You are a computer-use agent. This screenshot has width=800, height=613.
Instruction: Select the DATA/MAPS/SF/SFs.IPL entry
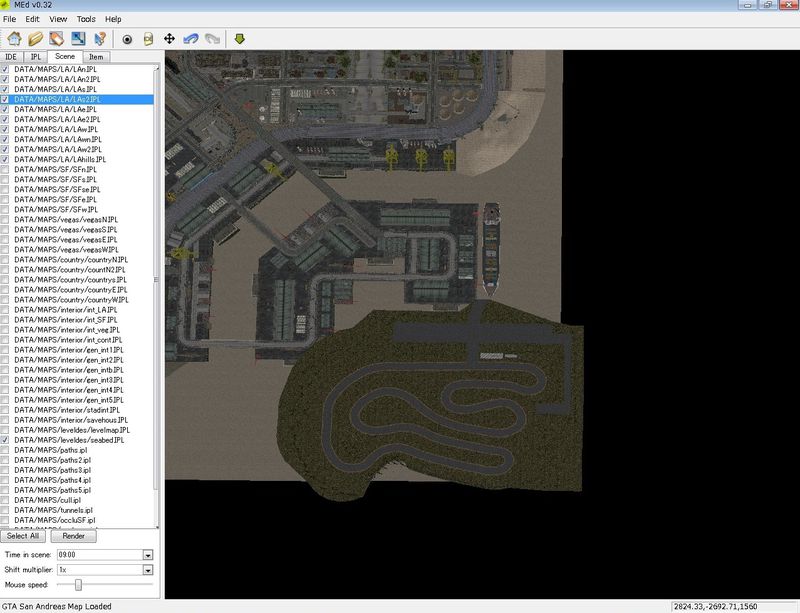pos(55,180)
